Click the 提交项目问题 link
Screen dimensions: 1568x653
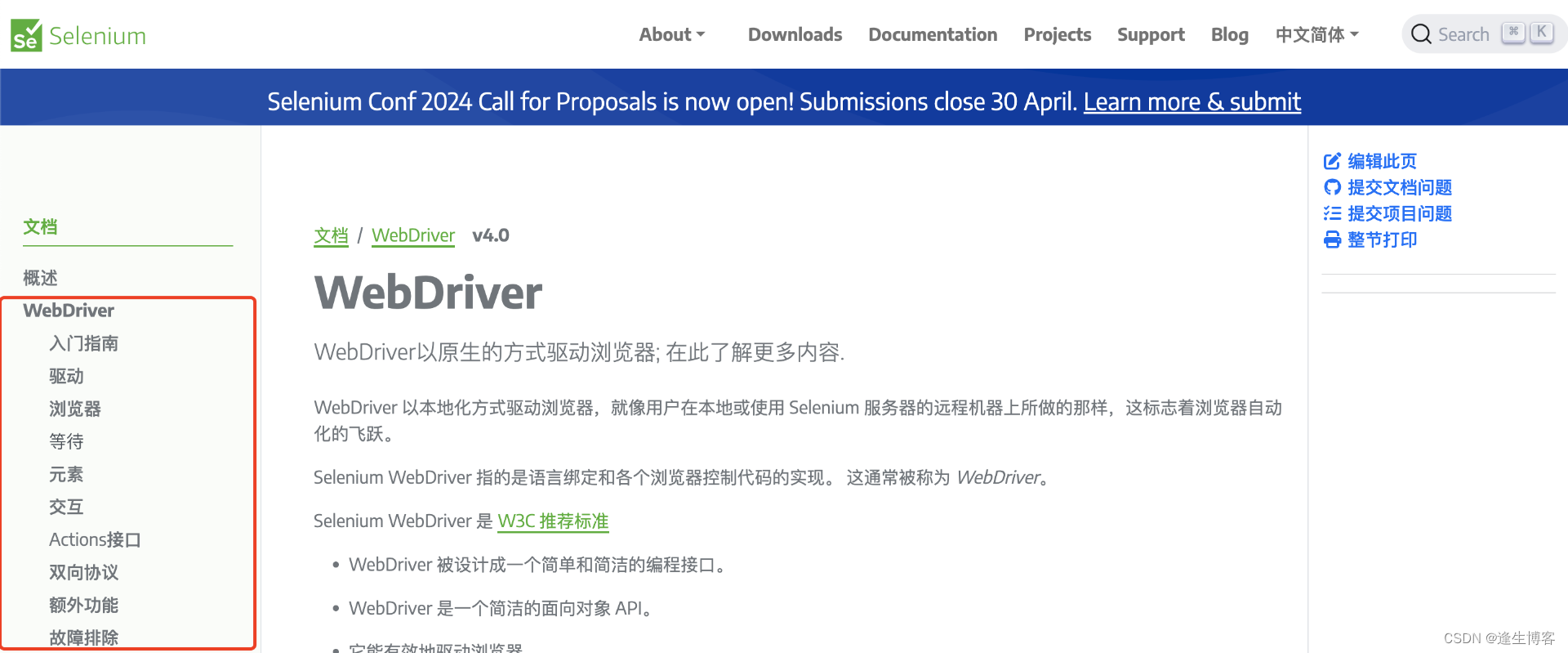tap(1399, 213)
